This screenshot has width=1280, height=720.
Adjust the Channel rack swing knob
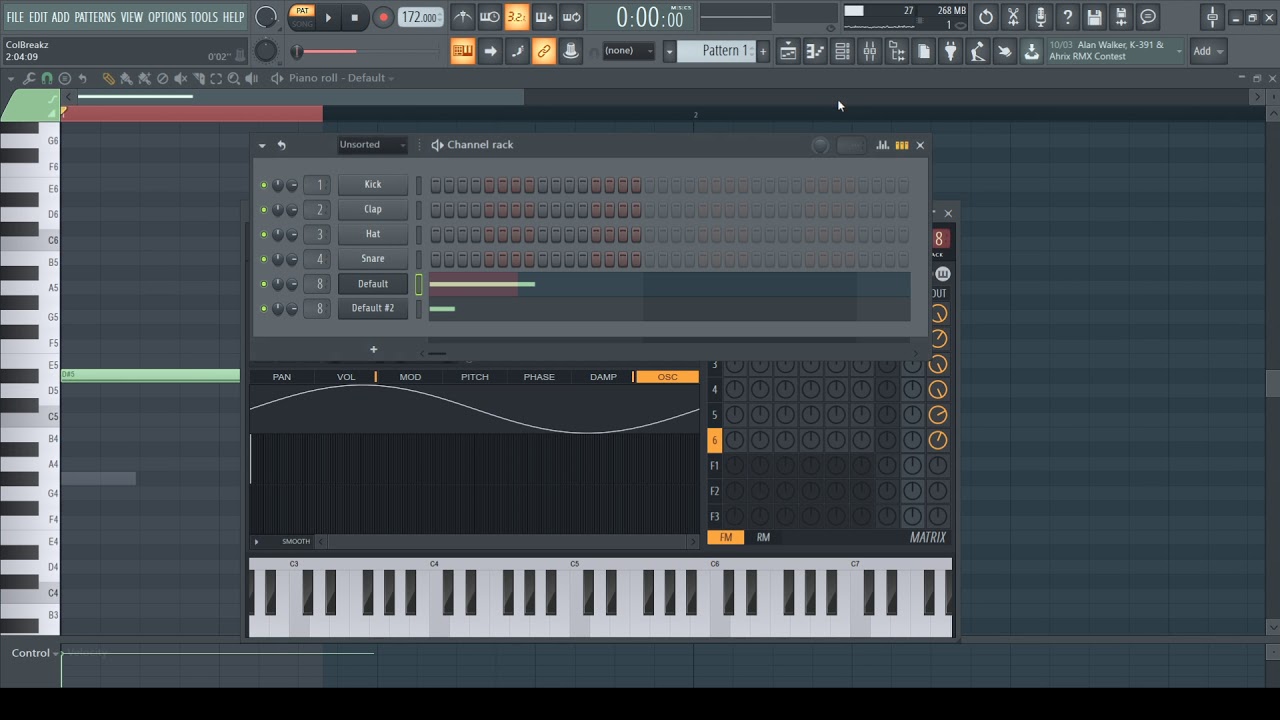pos(820,145)
